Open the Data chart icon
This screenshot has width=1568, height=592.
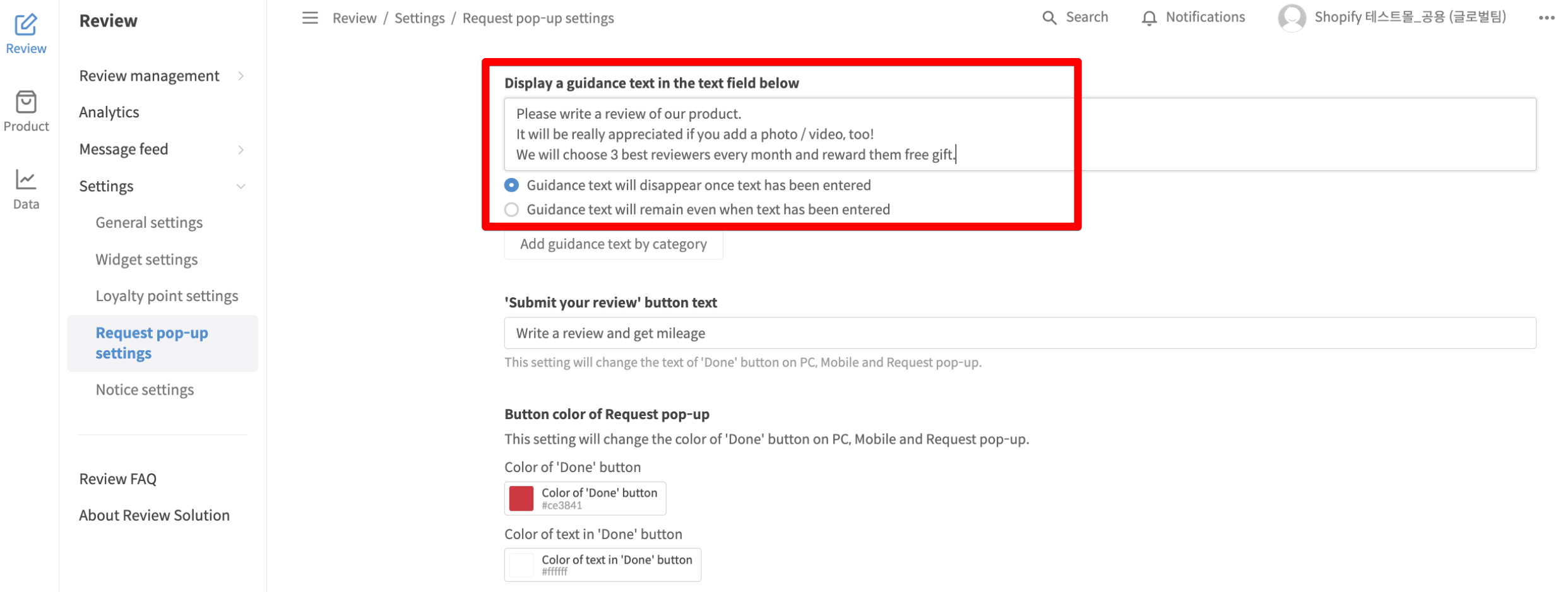pos(26,181)
